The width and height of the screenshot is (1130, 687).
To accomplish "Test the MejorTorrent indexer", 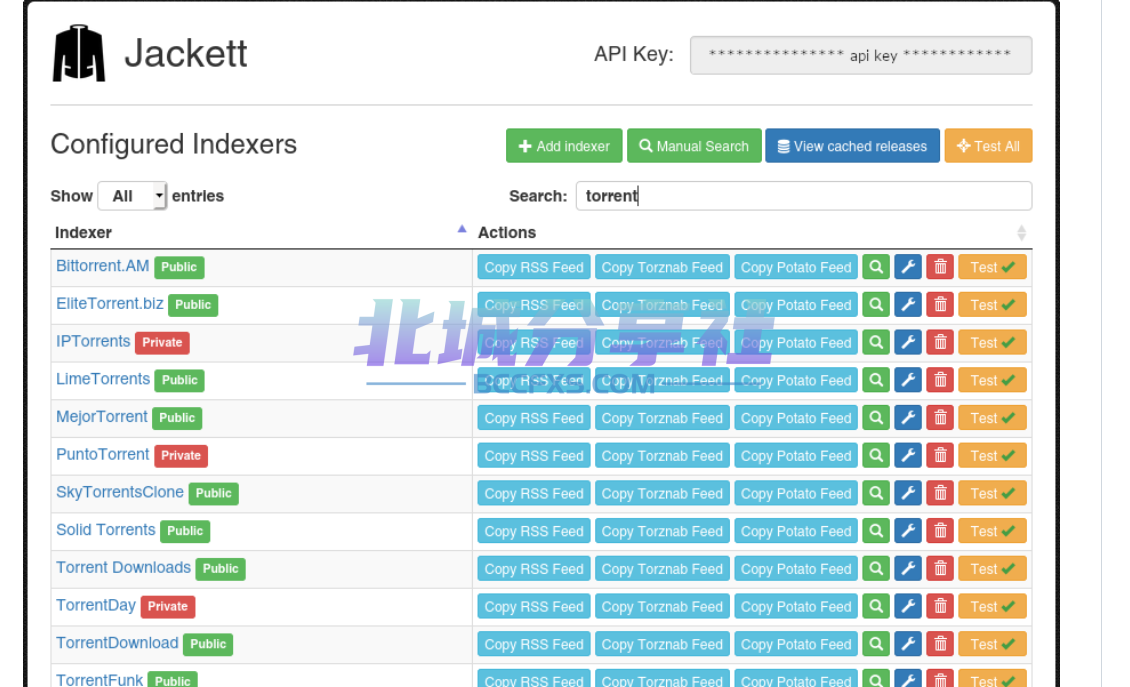I will pyautogui.click(x=992, y=417).
